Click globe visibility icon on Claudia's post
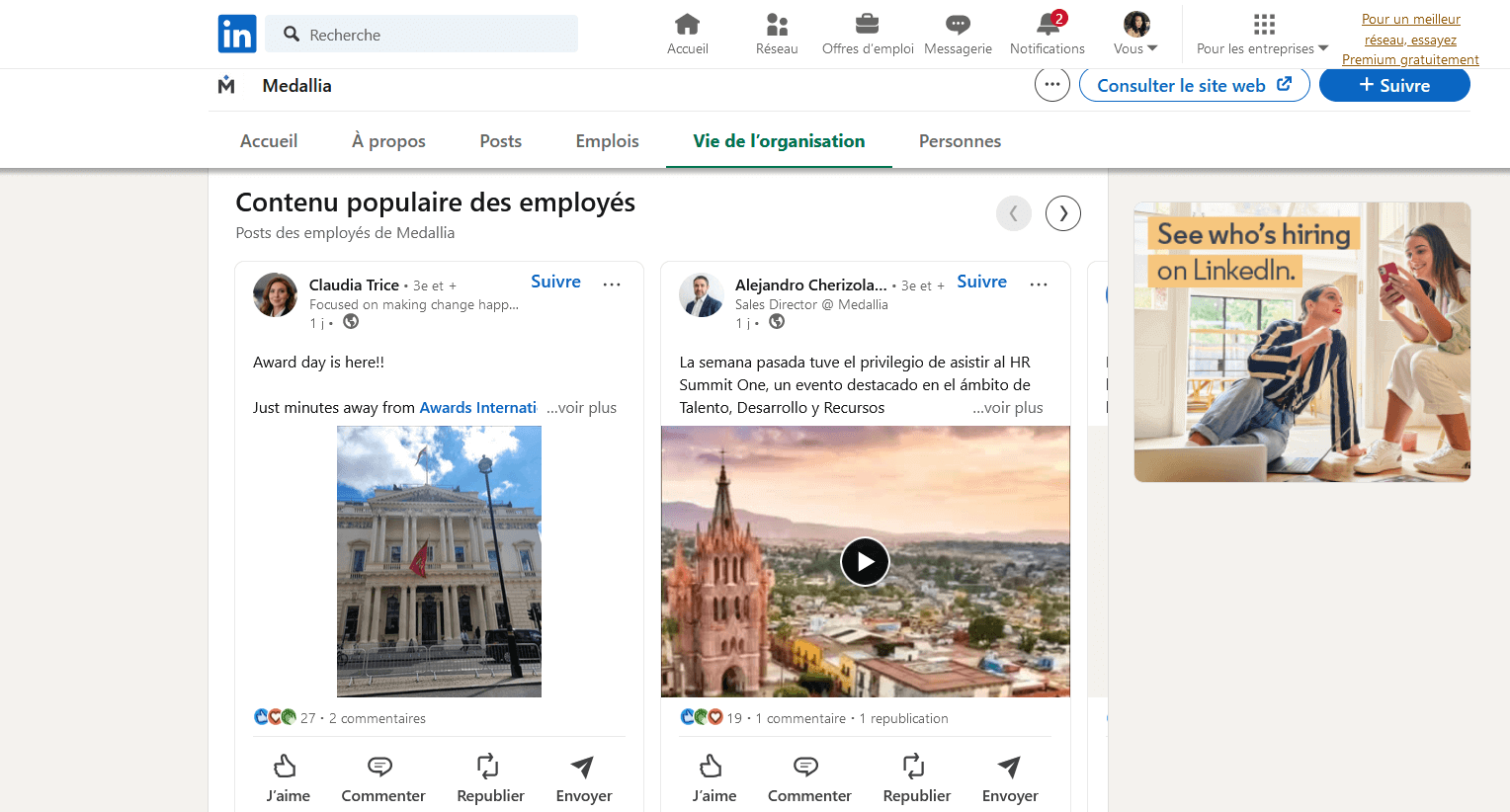The width and height of the screenshot is (1510, 812). 351,322
